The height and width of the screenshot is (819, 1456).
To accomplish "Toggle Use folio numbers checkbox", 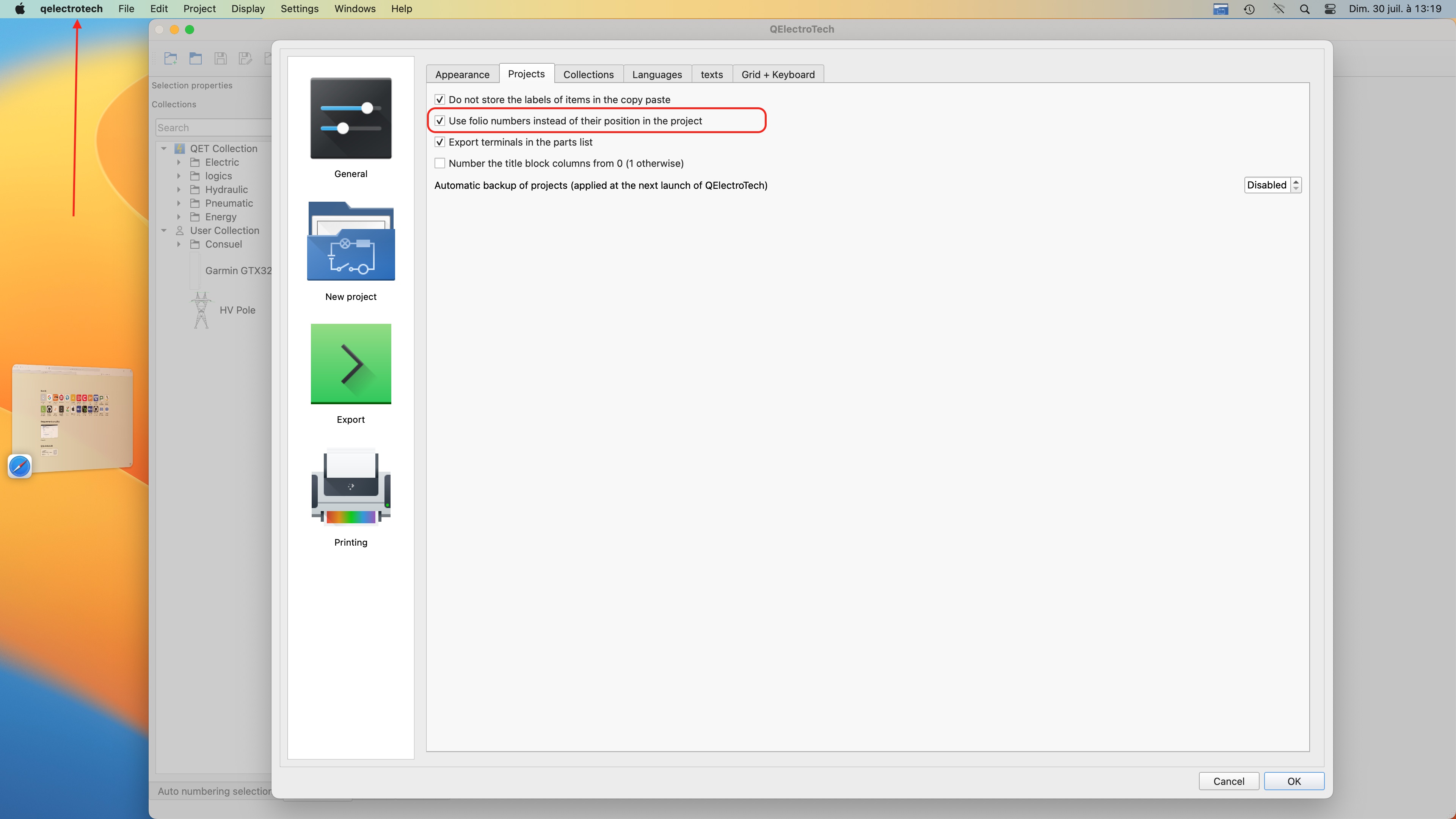I will (440, 121).
